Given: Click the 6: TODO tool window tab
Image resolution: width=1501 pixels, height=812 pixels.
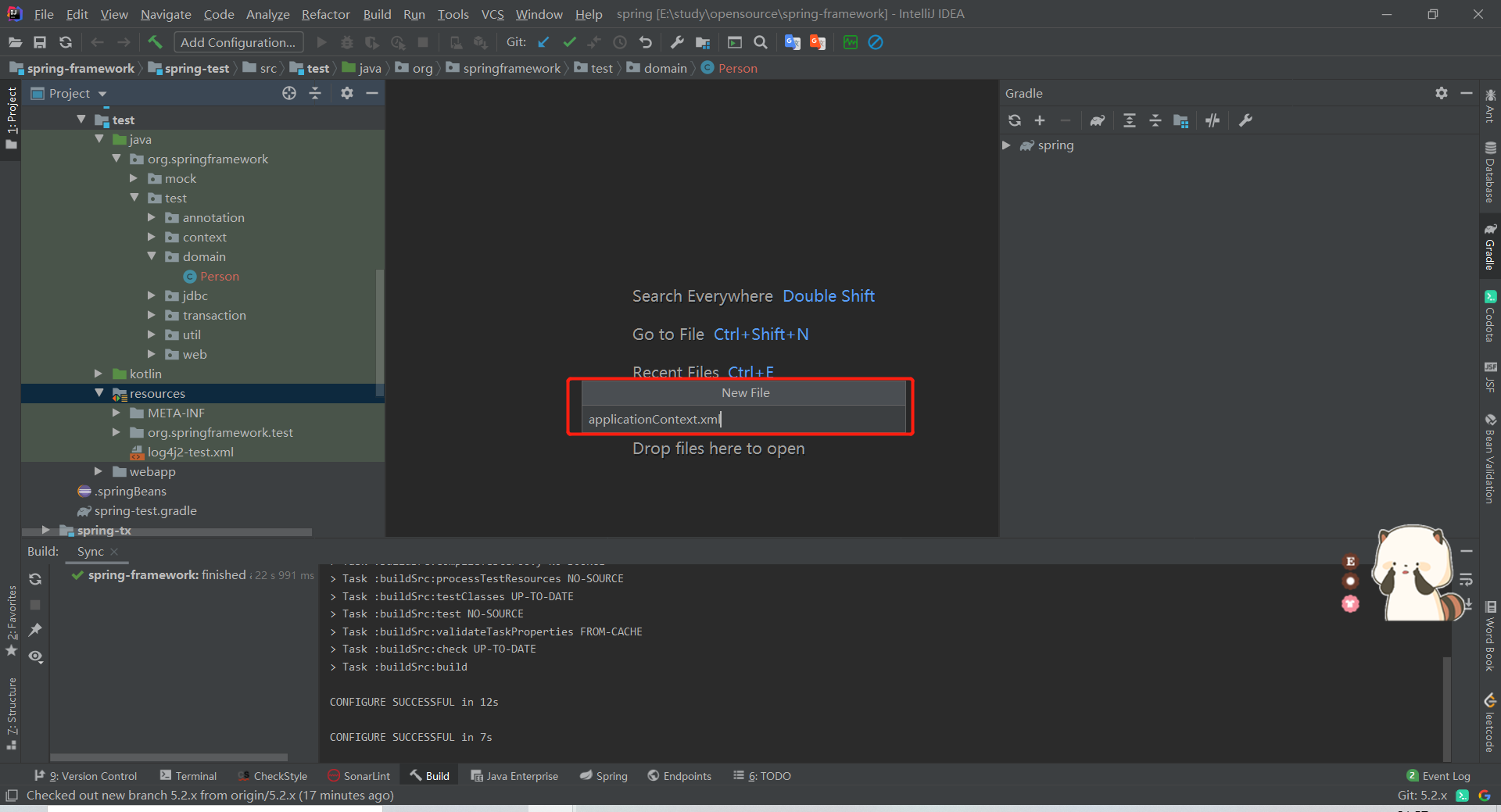Looking at the screenshot, I should click(762, 776).
